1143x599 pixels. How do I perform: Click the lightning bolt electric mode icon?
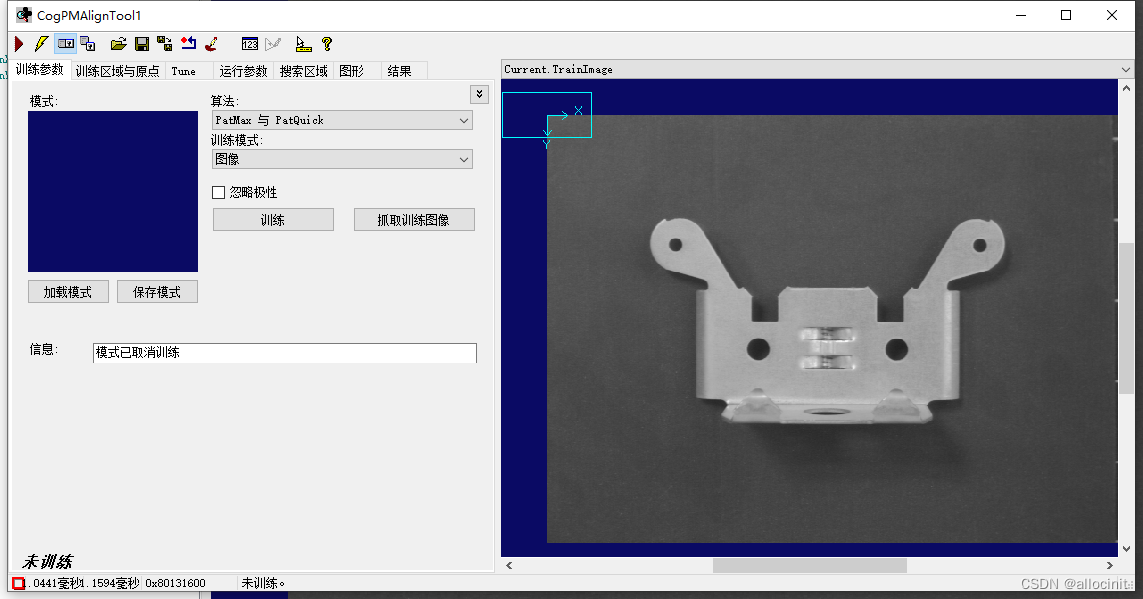click(41, 44)
